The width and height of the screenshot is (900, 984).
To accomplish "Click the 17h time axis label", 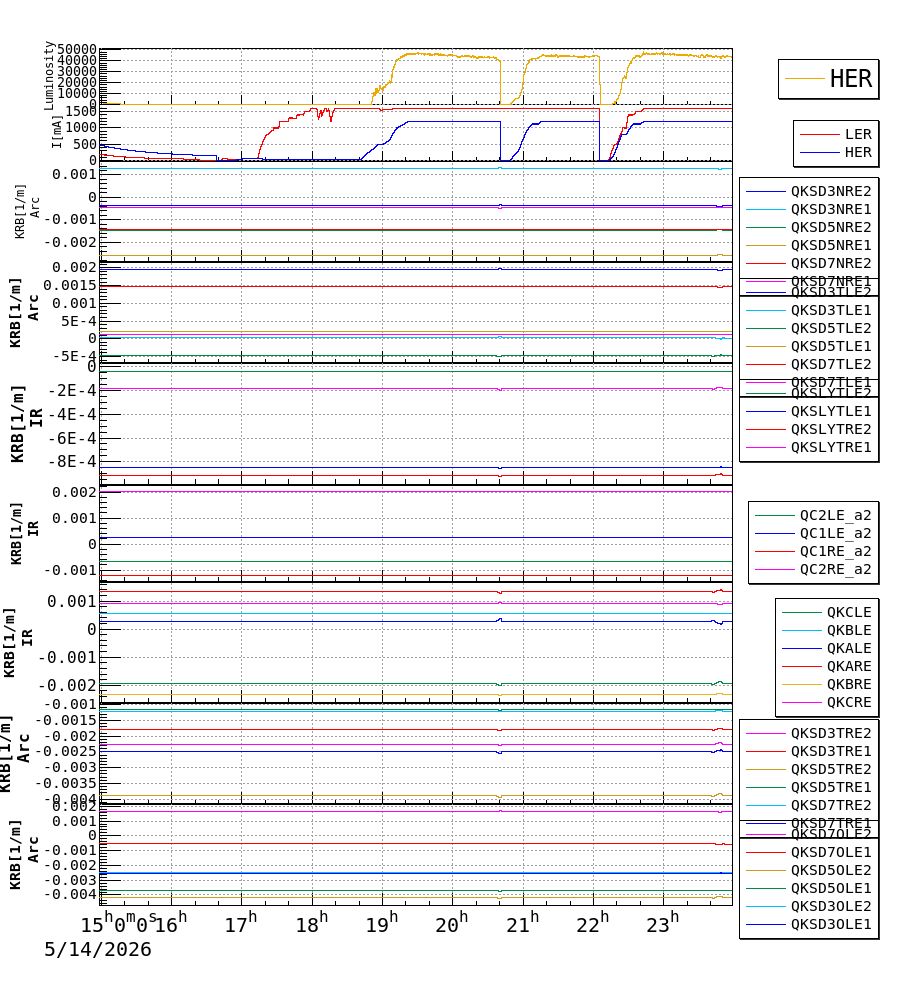I will coord(241,923).
